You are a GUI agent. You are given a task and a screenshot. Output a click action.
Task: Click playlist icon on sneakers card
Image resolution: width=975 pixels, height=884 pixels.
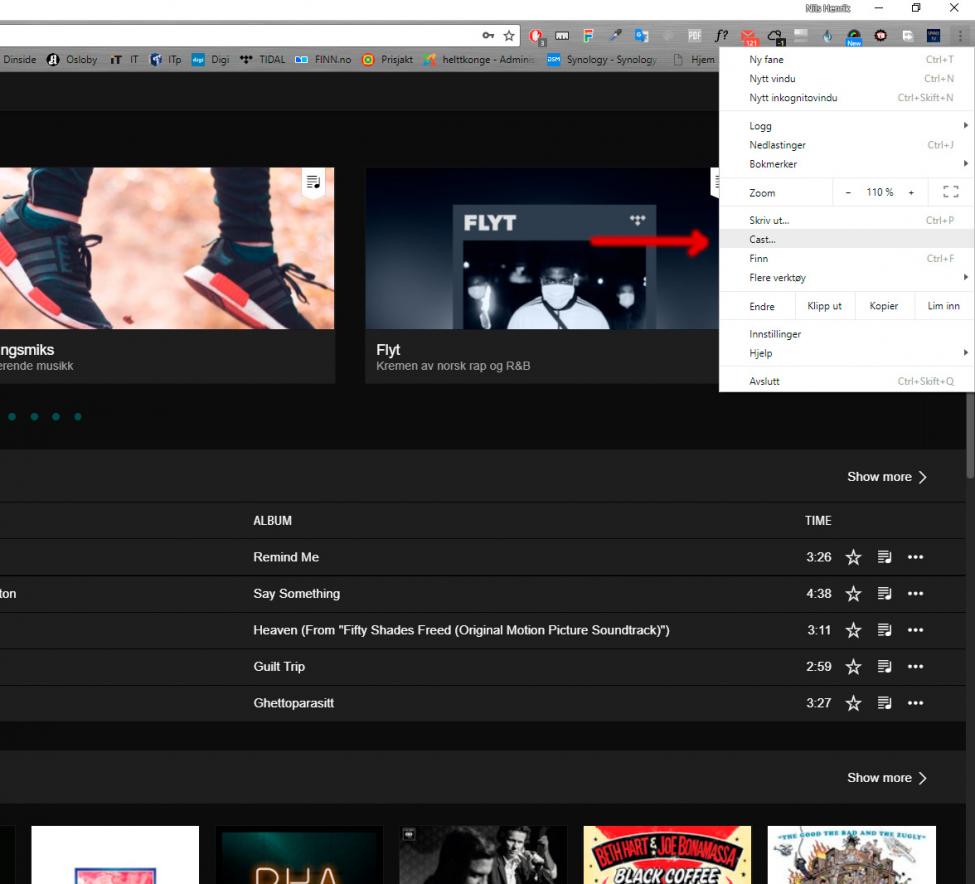[313, 182]
